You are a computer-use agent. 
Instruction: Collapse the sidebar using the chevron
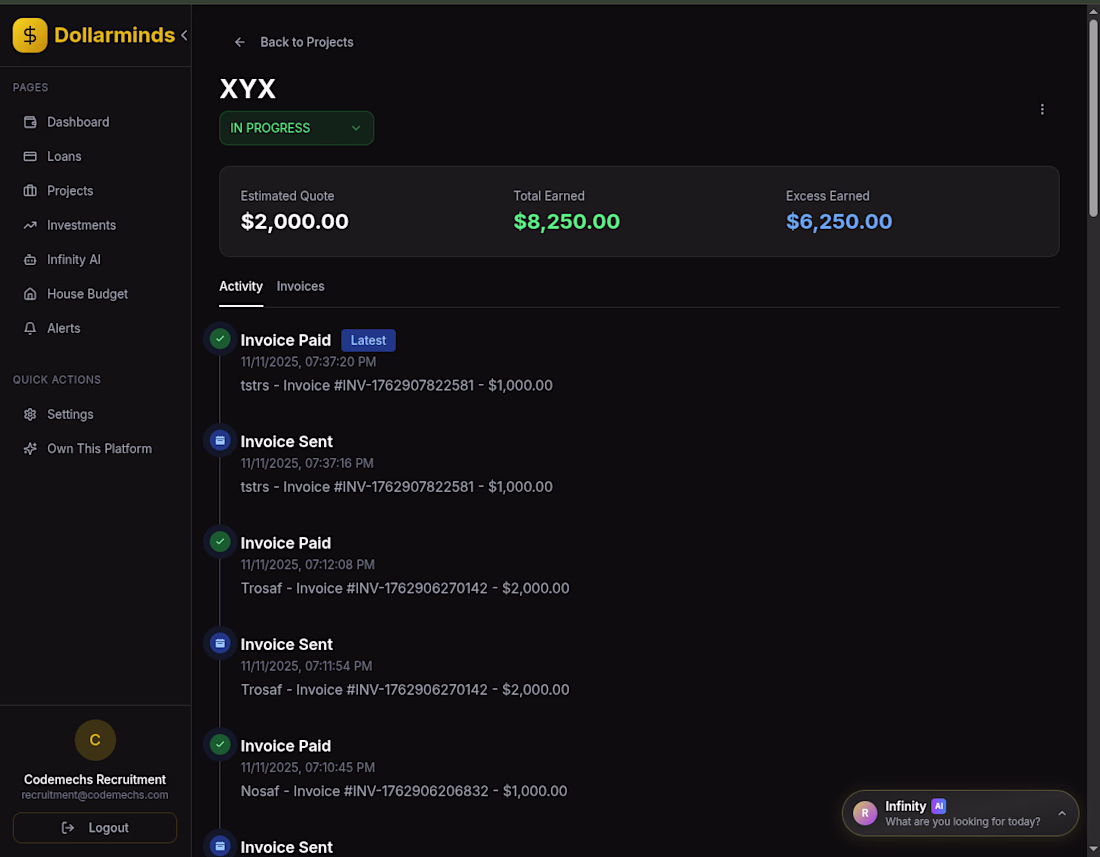(x=184, y=35)
